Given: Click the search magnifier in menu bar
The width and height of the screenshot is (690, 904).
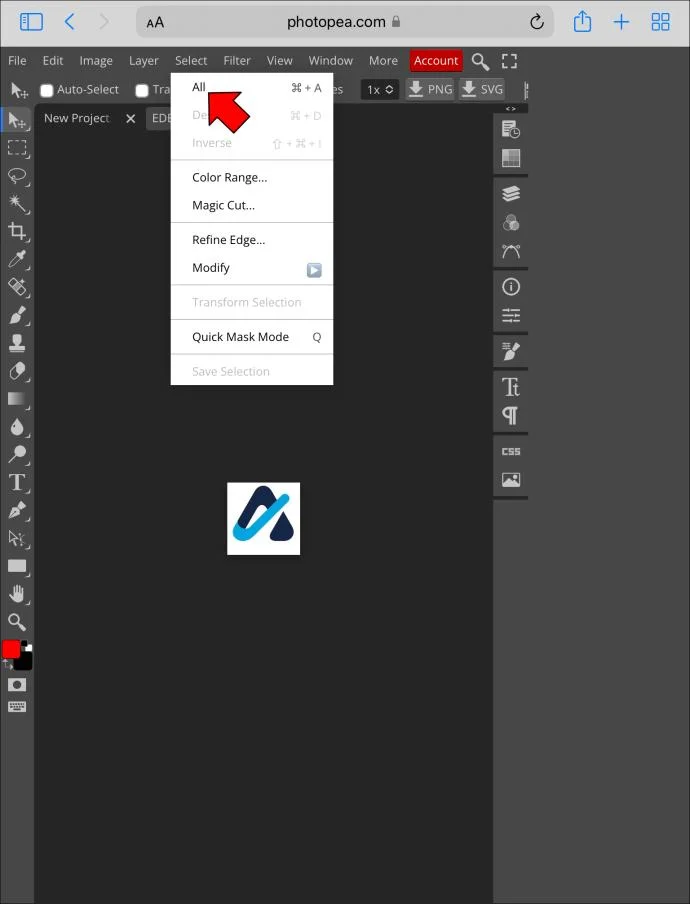Looking at the screenshot, I should click(480, 61).
